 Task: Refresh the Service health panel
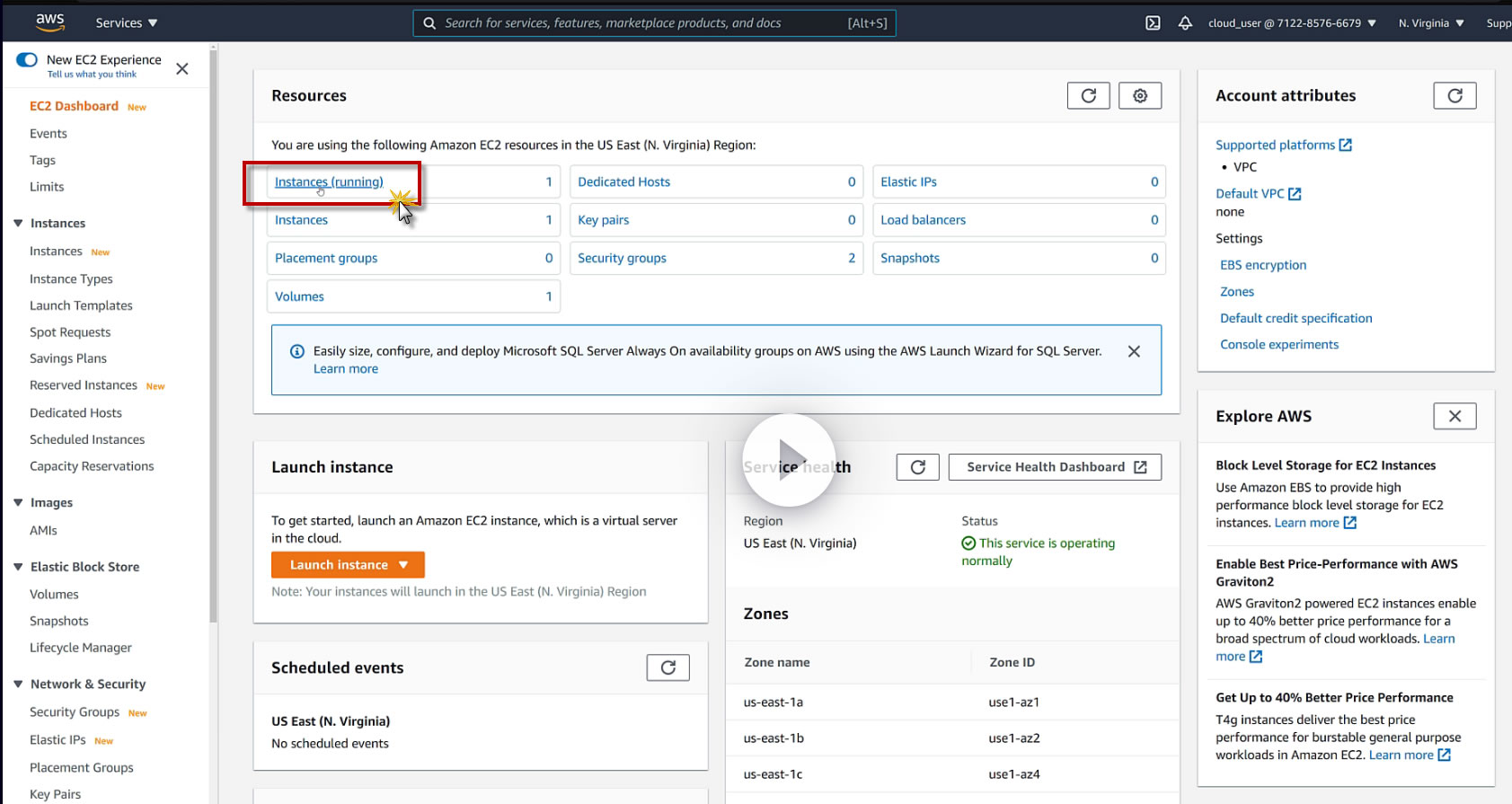click(x=917, y=467)
